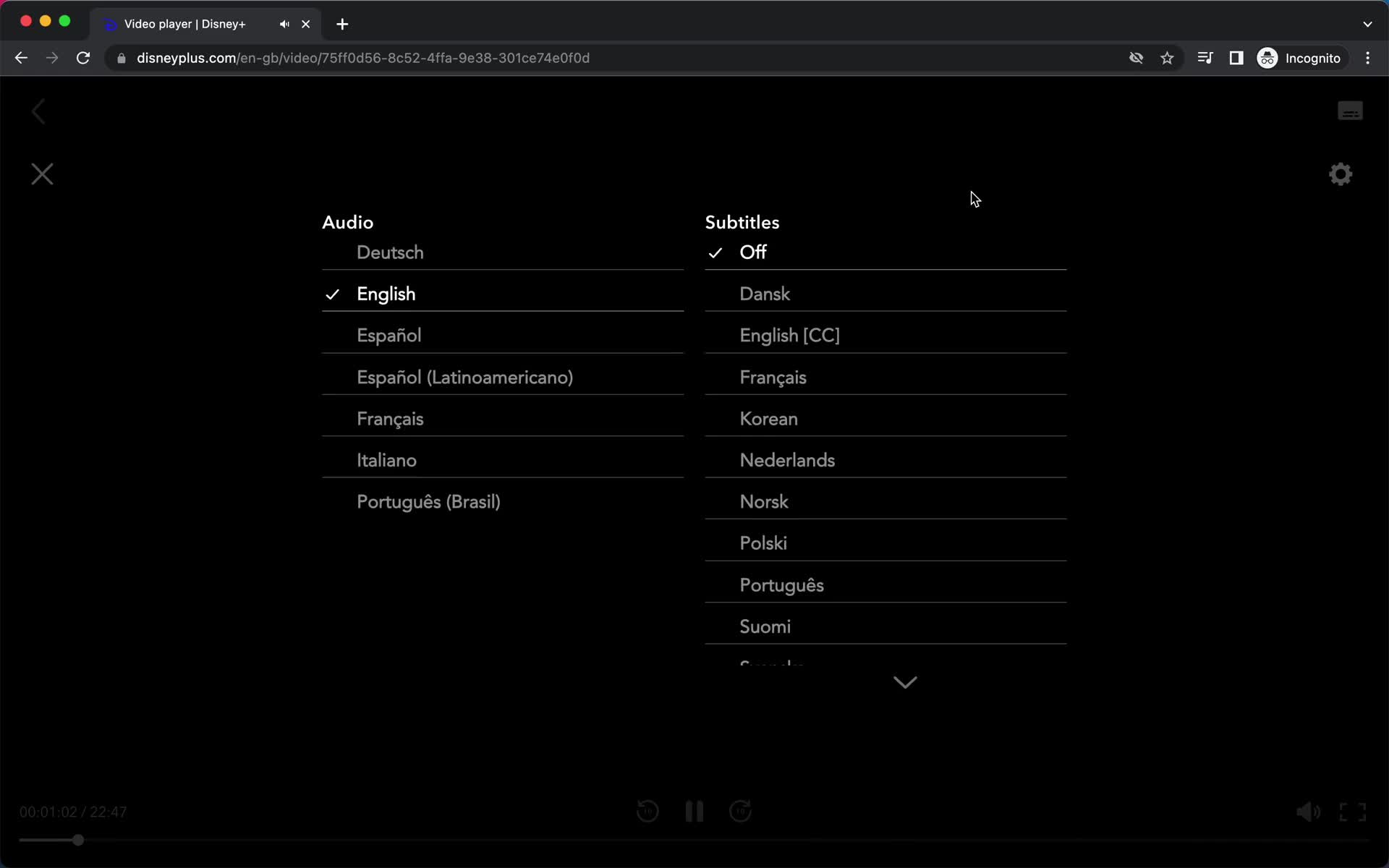Click the X close settings panel
Image resolution: width=1389 pixels, height=868 pixels.
point(42,174)
